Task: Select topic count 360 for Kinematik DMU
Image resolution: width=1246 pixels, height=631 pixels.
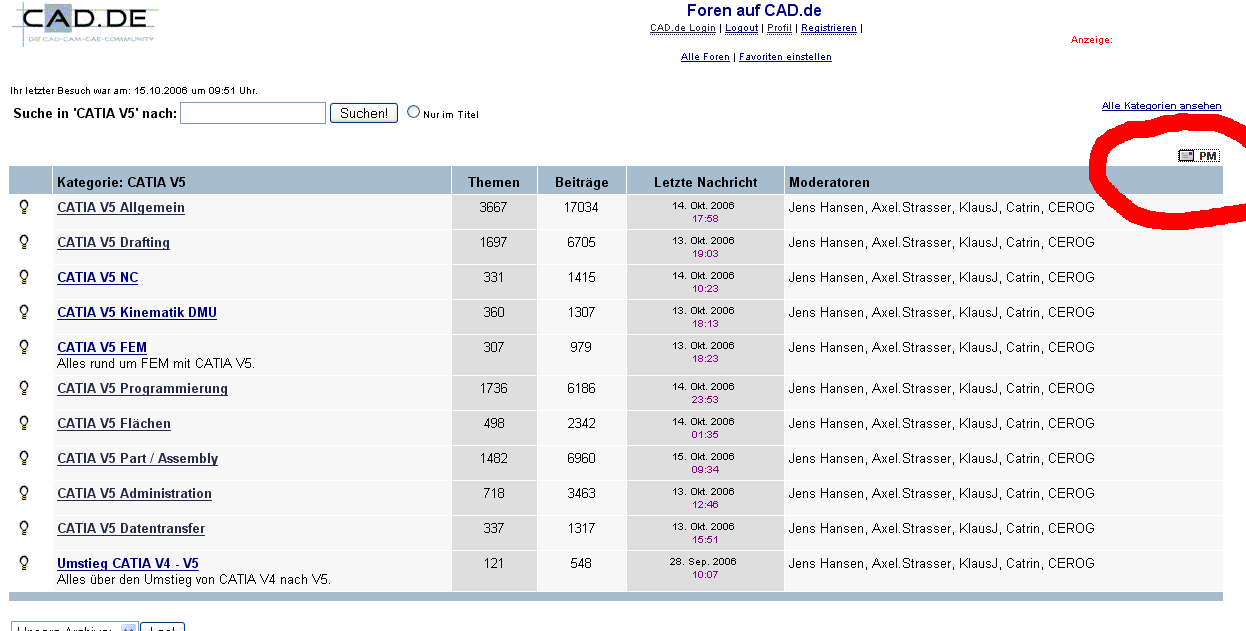Action: pyautogui.click(x=494, y=312)
